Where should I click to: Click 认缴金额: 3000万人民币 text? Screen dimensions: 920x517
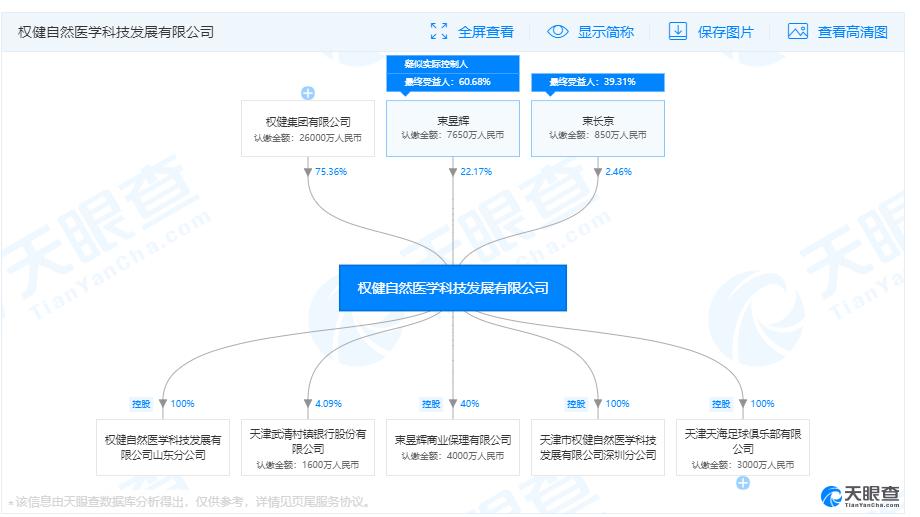pos(743,465)
